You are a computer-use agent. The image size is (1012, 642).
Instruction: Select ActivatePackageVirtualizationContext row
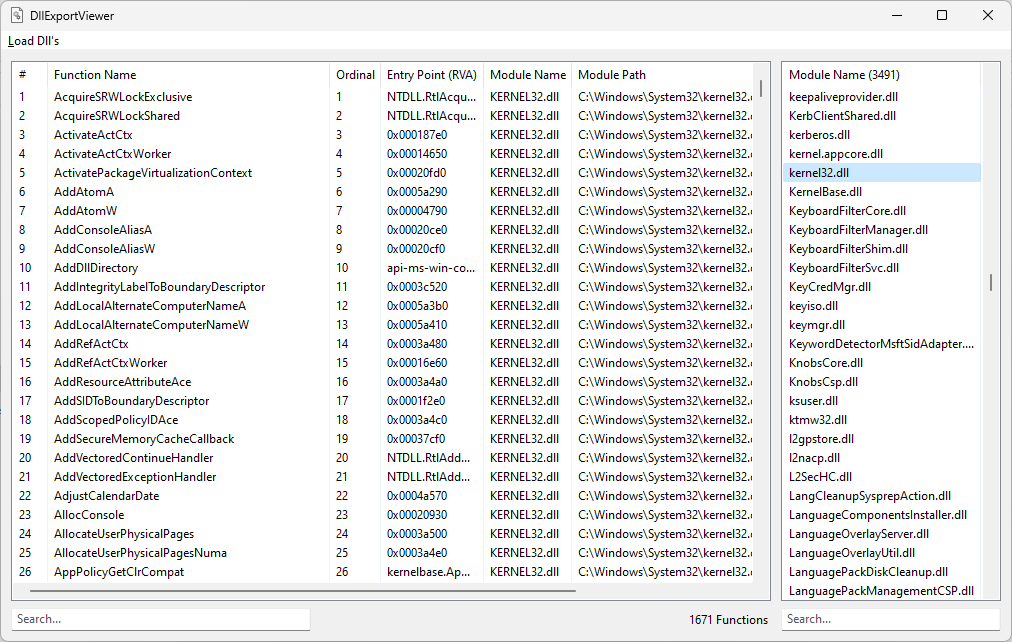point(383,173)
